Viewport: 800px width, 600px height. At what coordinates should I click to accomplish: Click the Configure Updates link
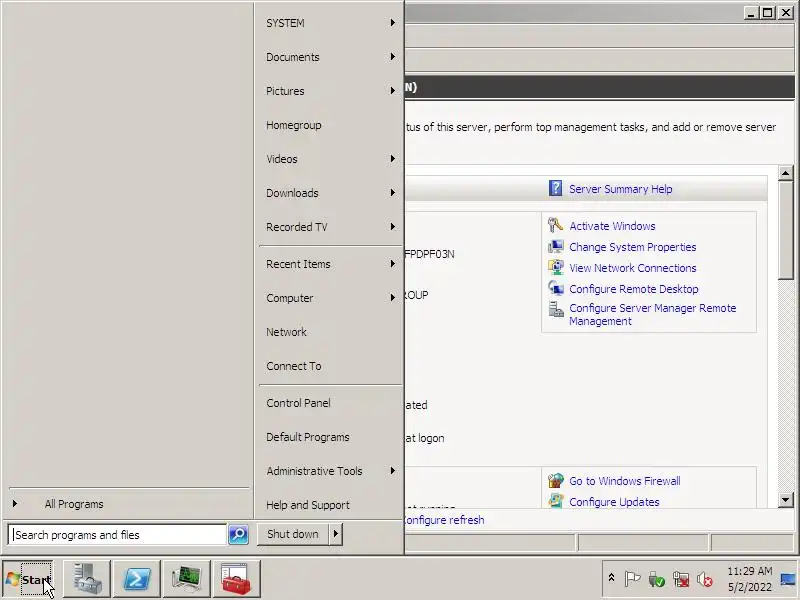coord(614,502)
